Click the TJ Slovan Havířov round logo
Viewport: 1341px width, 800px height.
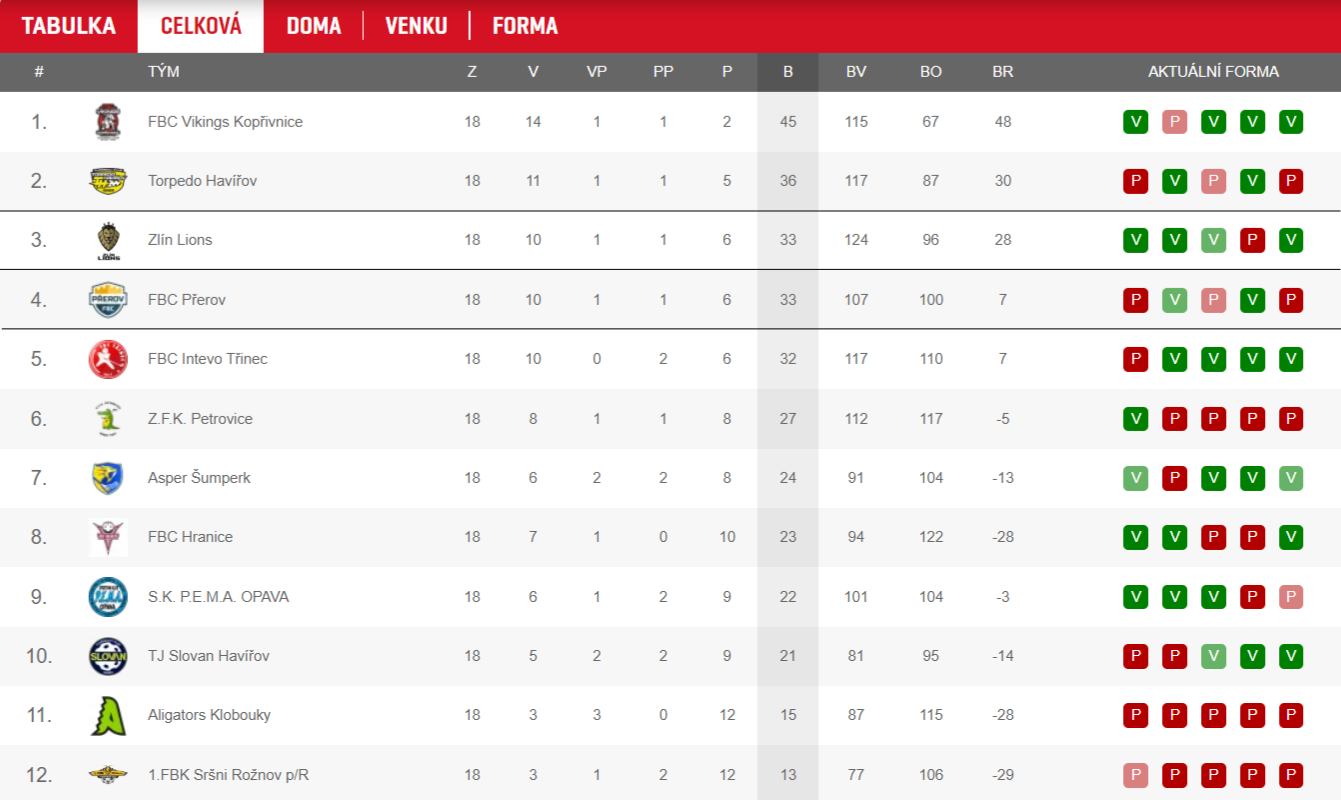tap(107, 656)
